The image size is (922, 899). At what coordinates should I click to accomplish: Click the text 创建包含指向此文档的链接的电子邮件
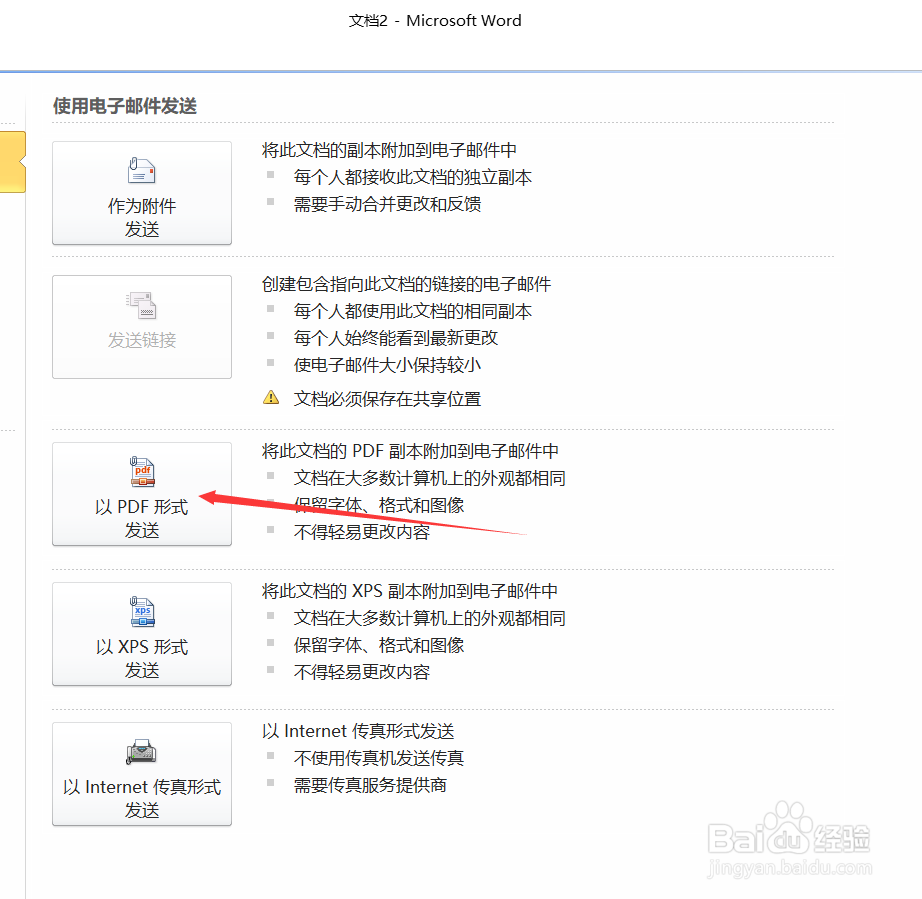pos(406,284)
